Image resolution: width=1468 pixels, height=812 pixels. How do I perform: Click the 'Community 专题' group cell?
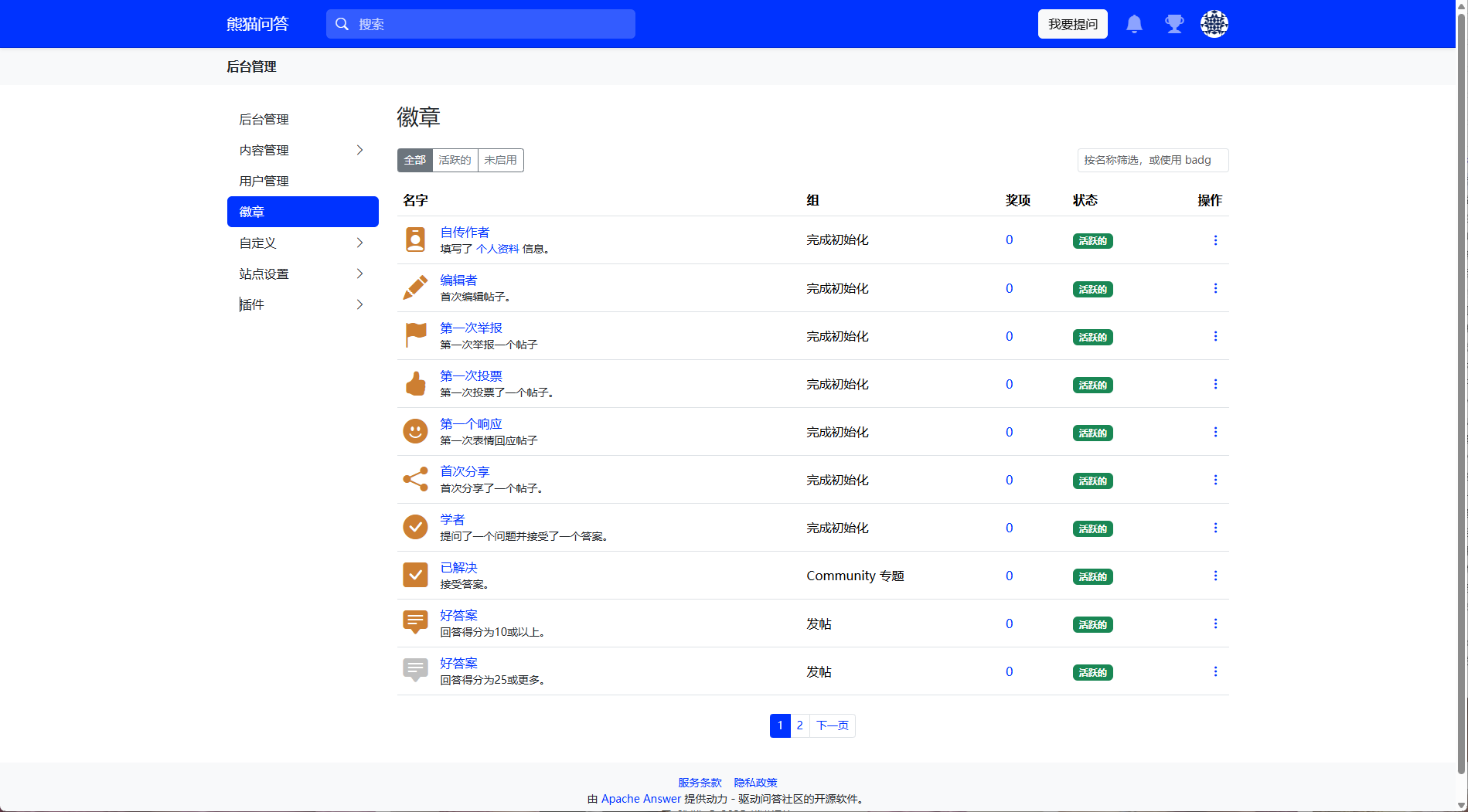point(855,576)
